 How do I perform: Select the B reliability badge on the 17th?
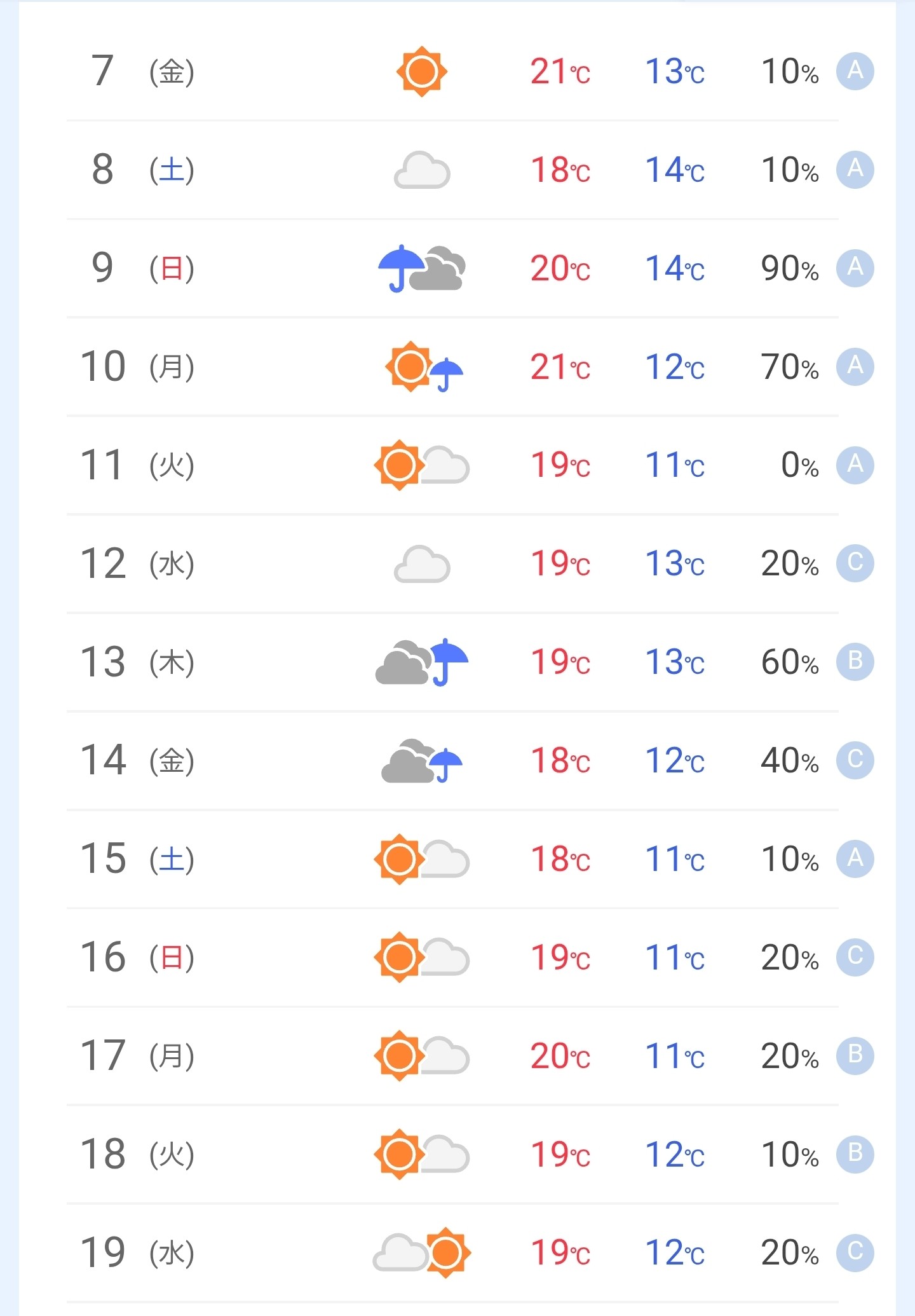point(855,1055)
